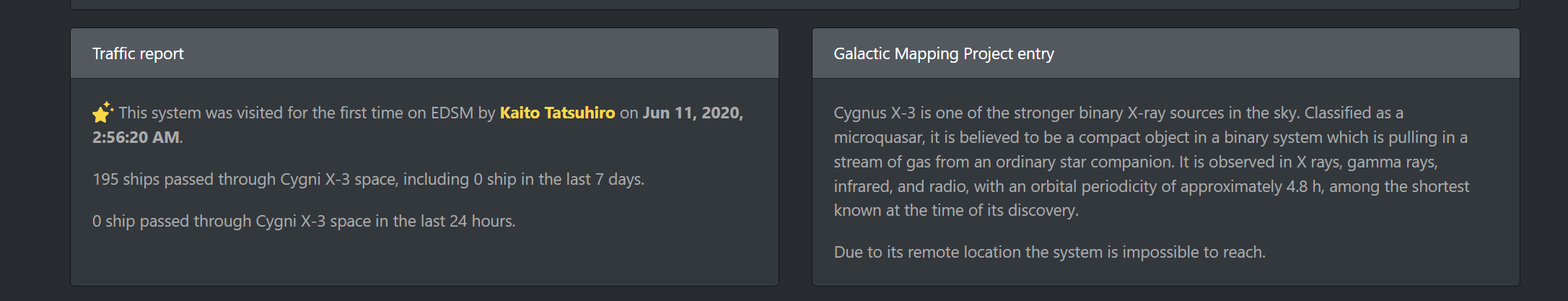Click the Galactic Mapping Project entry header

coord(1165,53)
